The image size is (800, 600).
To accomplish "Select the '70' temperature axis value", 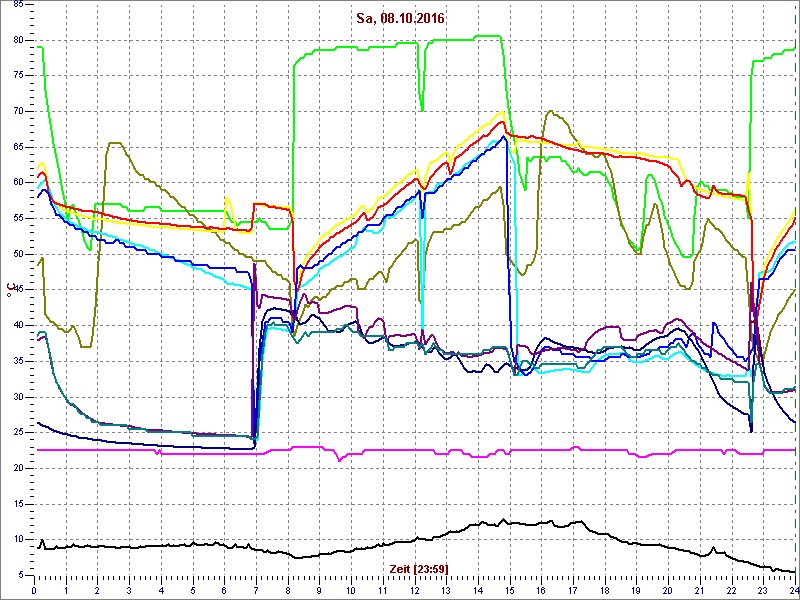I will [18, 111].
